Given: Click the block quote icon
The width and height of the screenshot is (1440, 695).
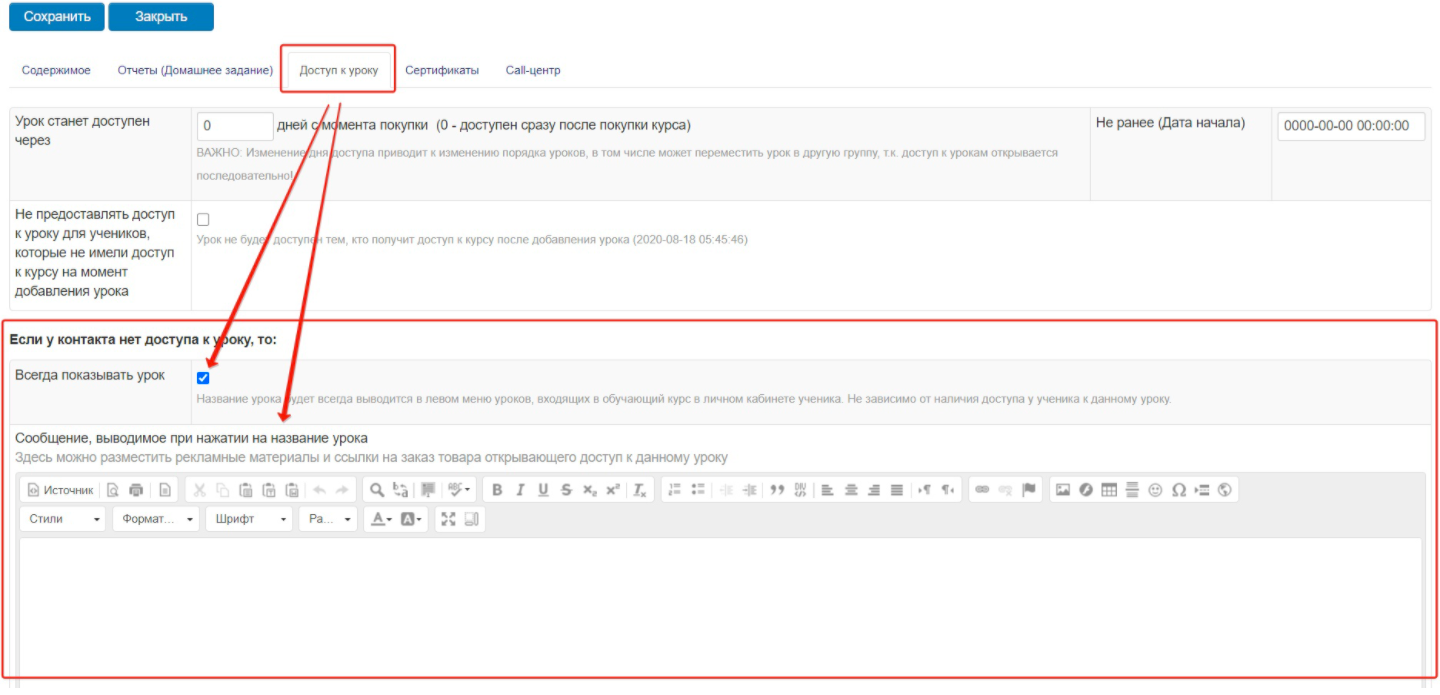Looking at the screenshot, I should pos(777,490).
